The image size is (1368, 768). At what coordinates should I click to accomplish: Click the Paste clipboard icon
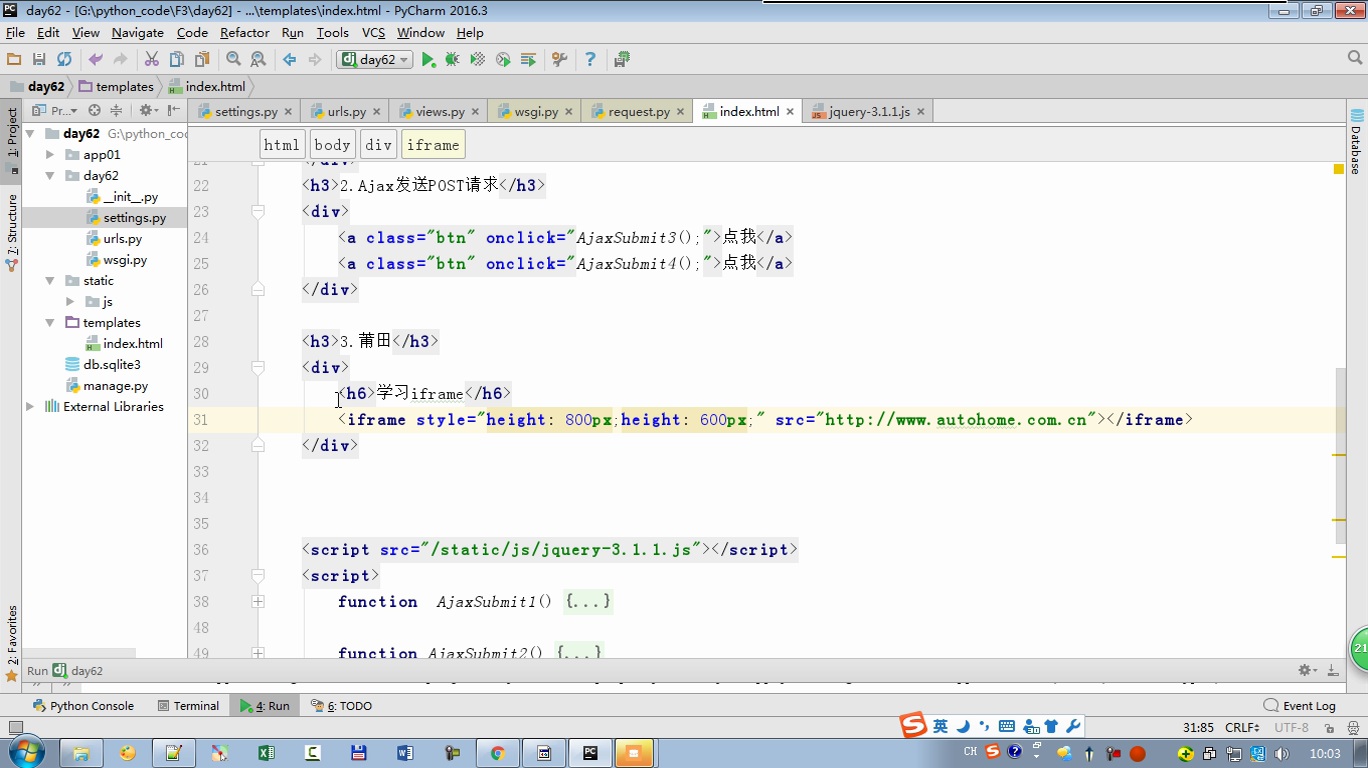tap(202, 60)
